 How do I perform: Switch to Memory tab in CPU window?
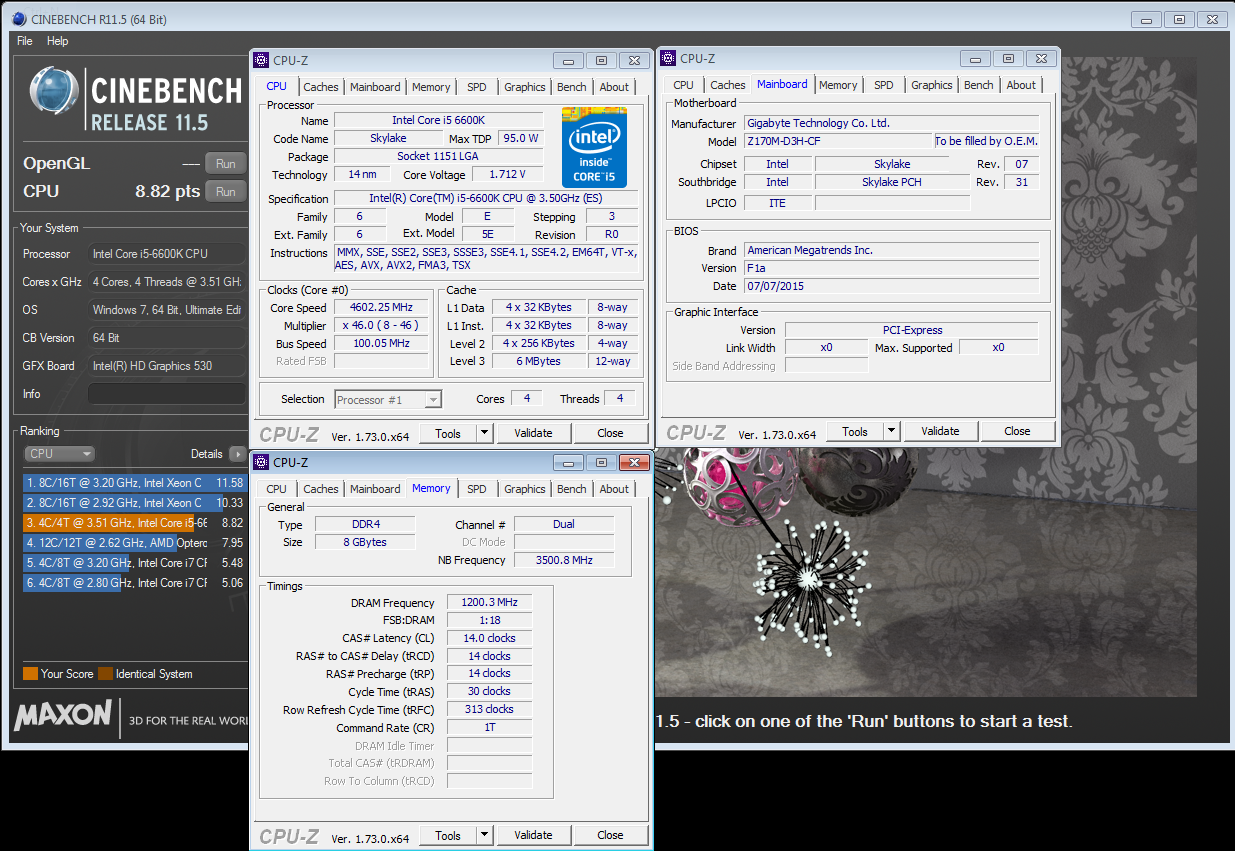(431, 87)
